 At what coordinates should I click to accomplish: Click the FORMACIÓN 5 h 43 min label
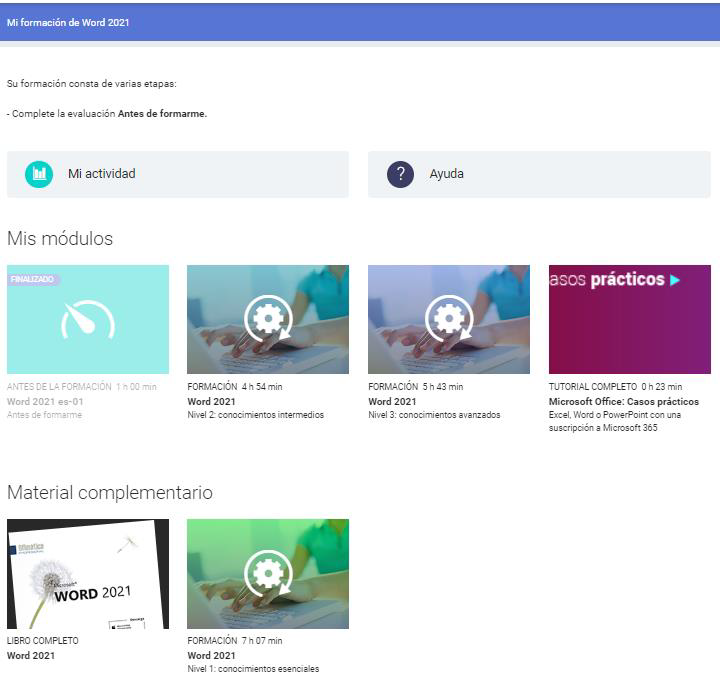(416, 387)
